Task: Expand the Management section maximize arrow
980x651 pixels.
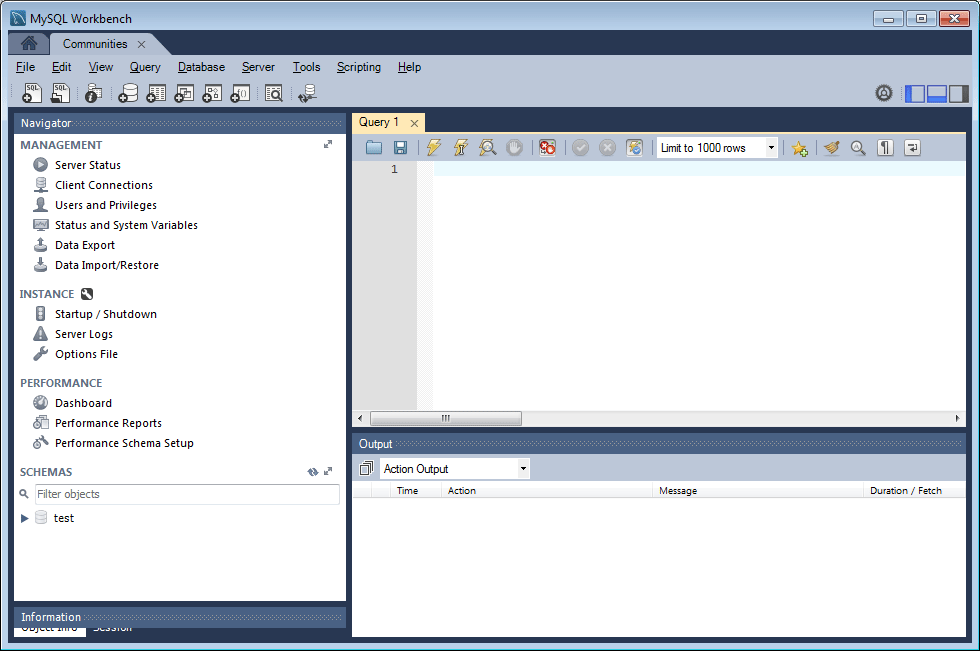Action: click(x=328, y=144)
